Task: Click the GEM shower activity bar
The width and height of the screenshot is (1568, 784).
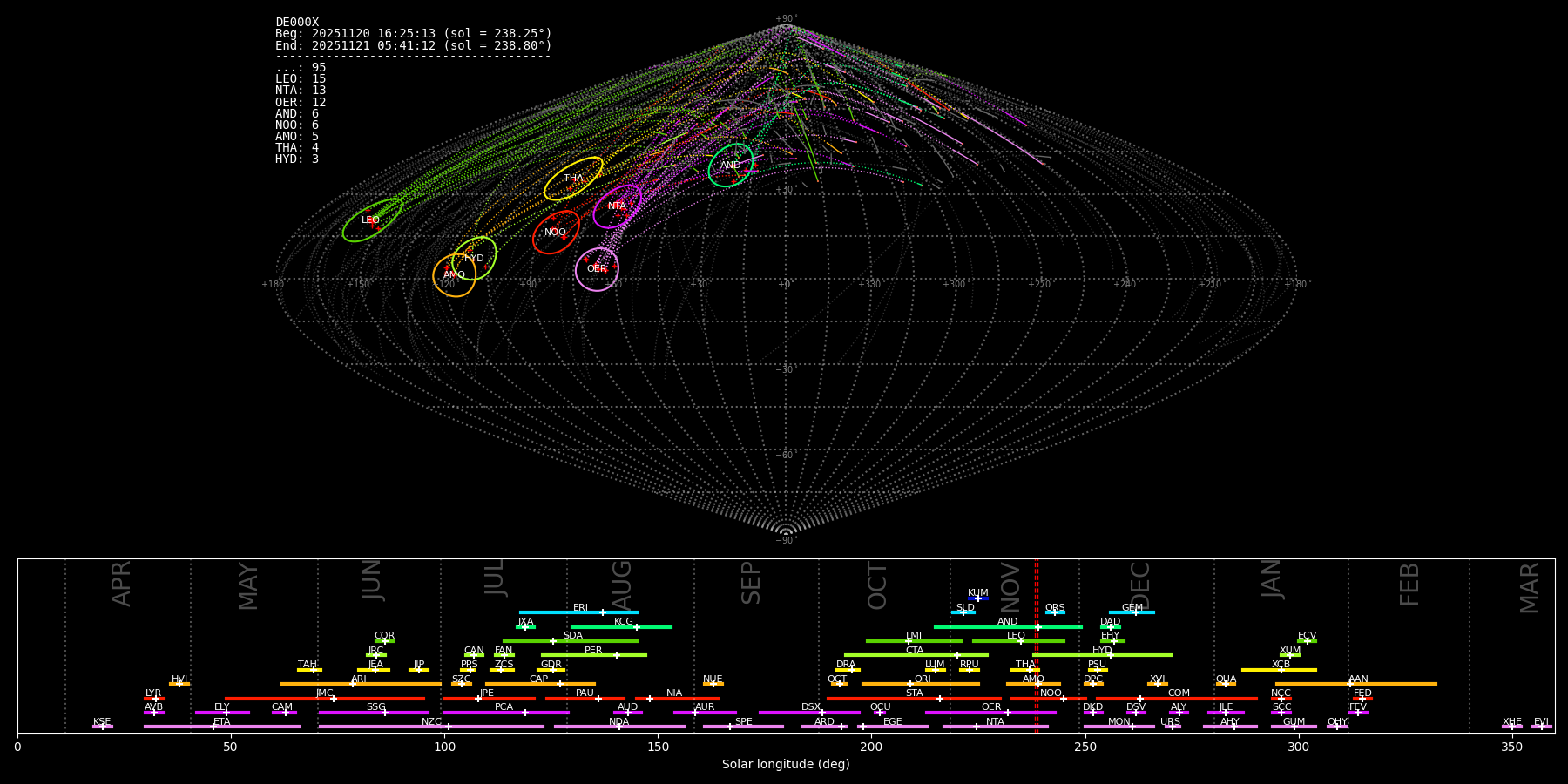Action: click(x=1132, y=612)
